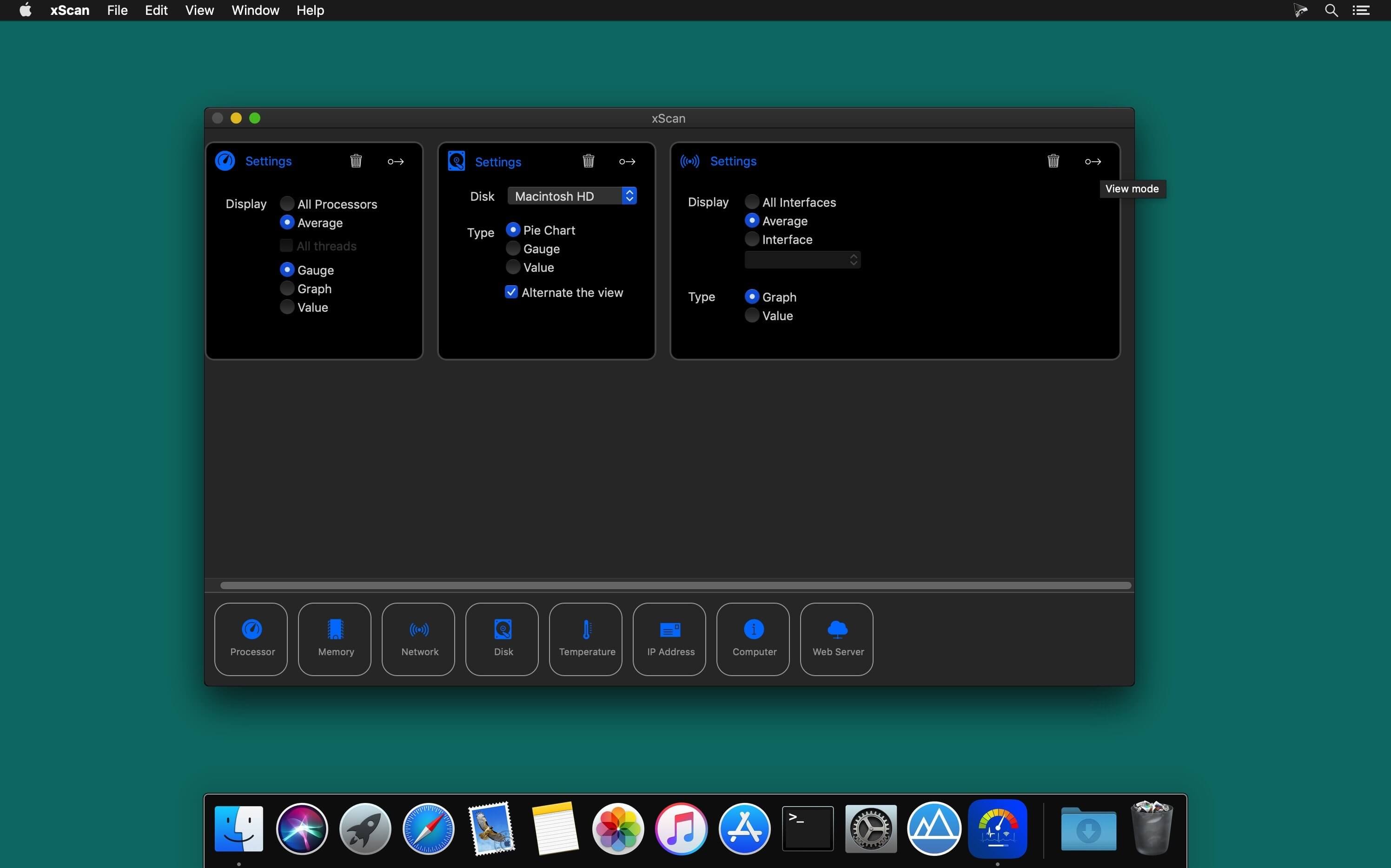Open Processor panel Settings link
Image resolution: width=1391 pixels, height=868 pixels.
tap(268, 161)
